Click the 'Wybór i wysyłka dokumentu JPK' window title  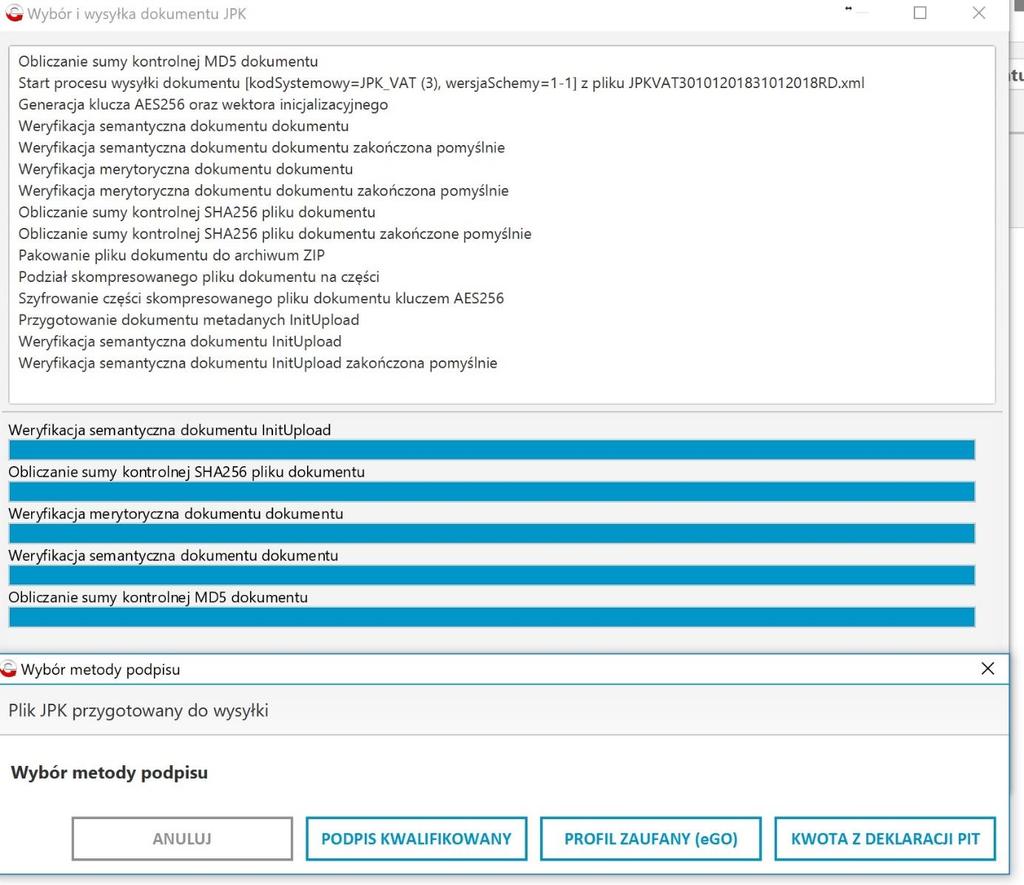click(x=136, y=14)
